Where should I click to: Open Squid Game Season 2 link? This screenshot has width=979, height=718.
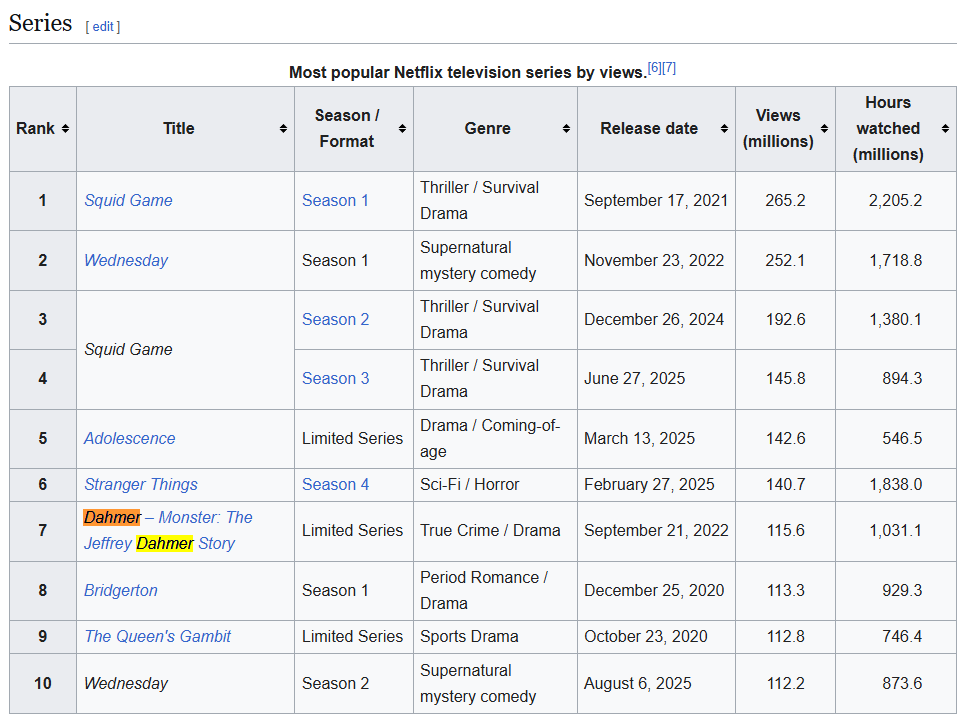coord(335,320)
